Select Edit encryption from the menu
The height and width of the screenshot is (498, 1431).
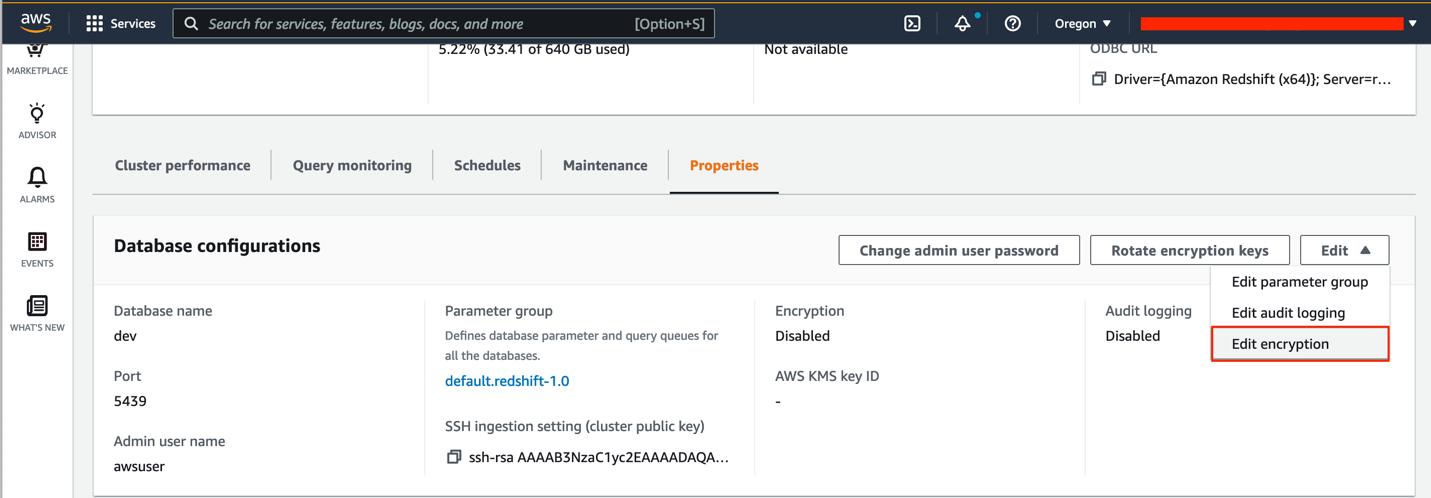tap(1280, 344)
